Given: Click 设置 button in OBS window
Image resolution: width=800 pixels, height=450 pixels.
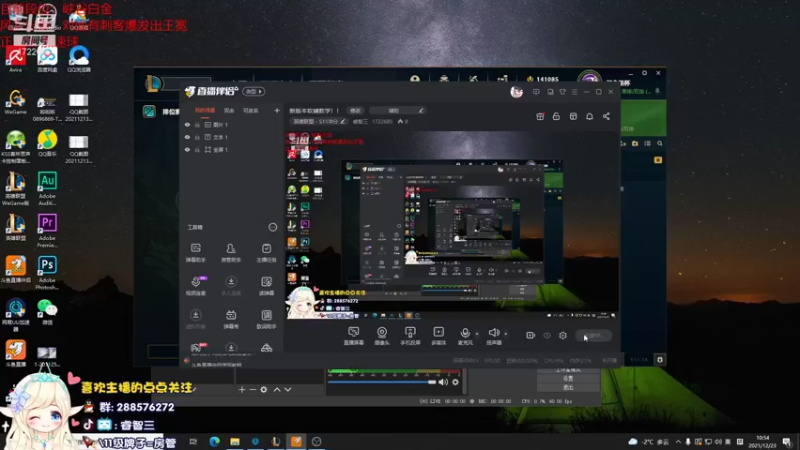Looking at the screenshot, I should click(568, 378).
